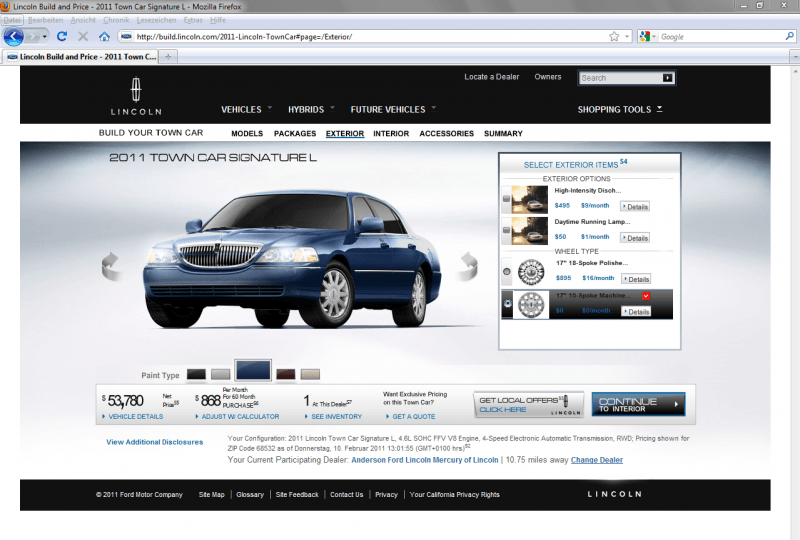Expand the VEHICLES navigation menu
800x540 pixels.
246,109
